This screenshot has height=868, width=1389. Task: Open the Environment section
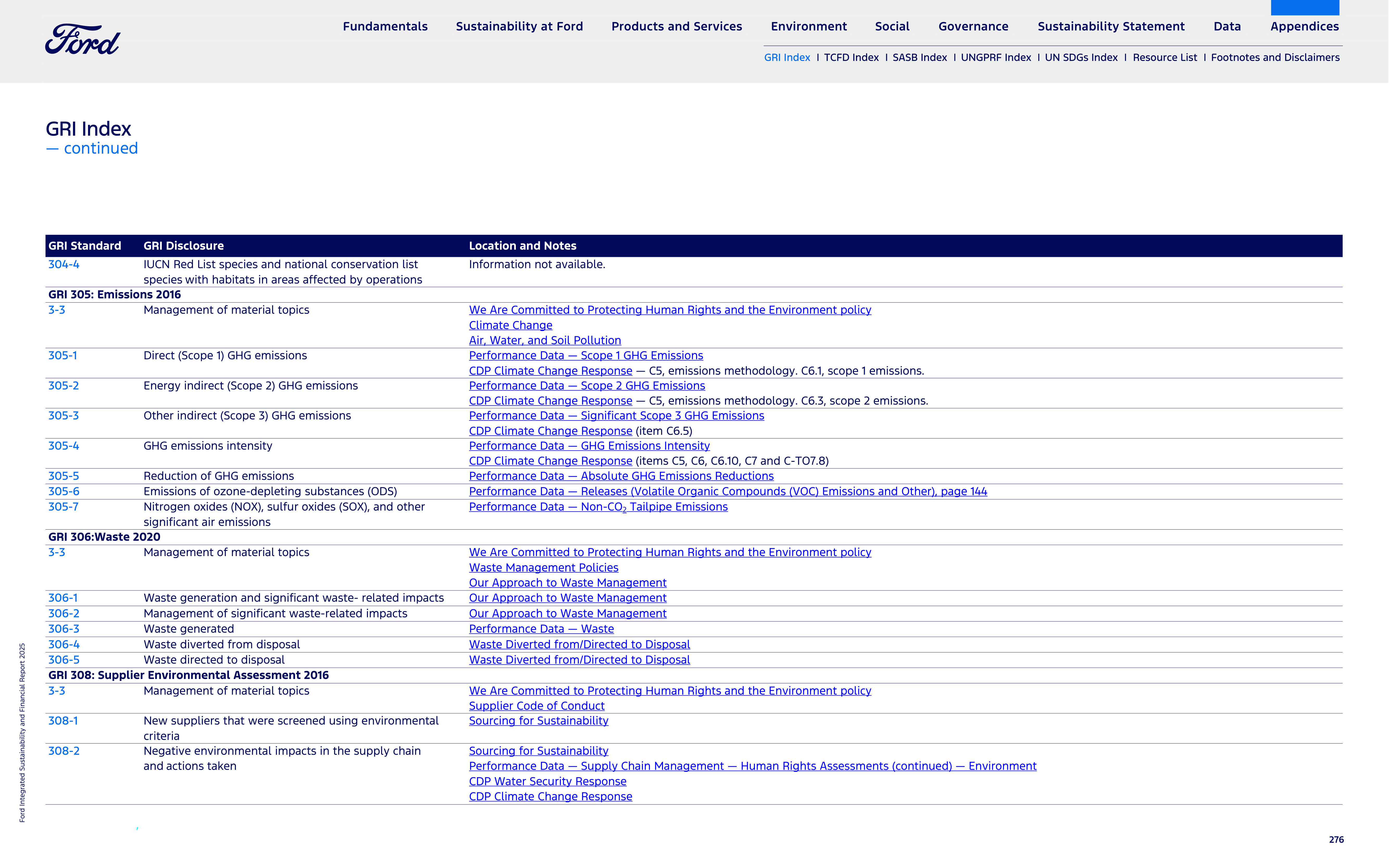809,26
